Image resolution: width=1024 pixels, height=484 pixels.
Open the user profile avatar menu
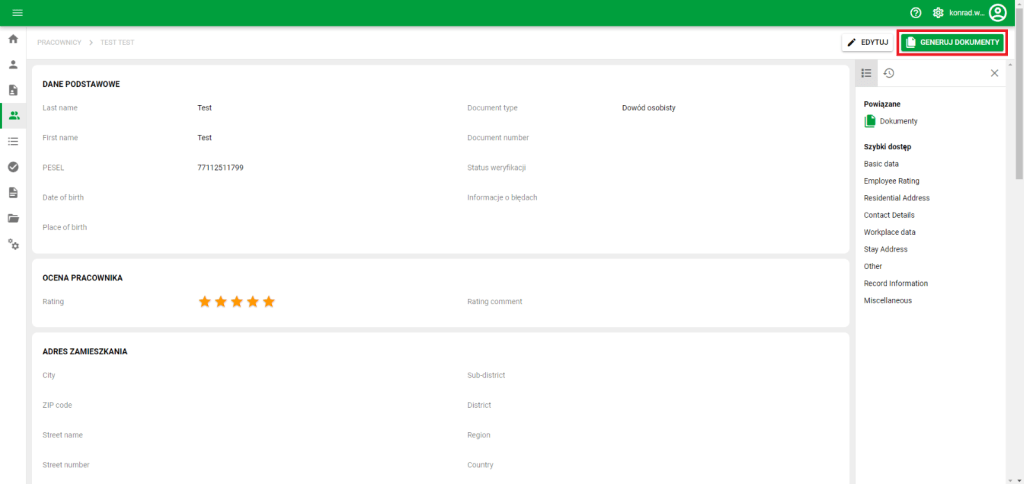(x=997, y=12)
